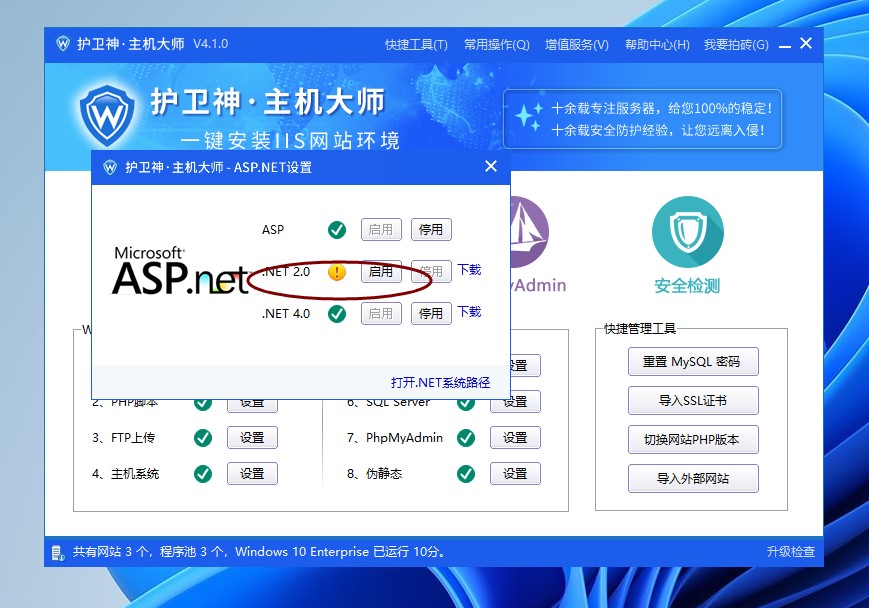Click 下载 link for .NET 2.0
This screenshot has height=608, width=869.
click(x=469, y=270)
